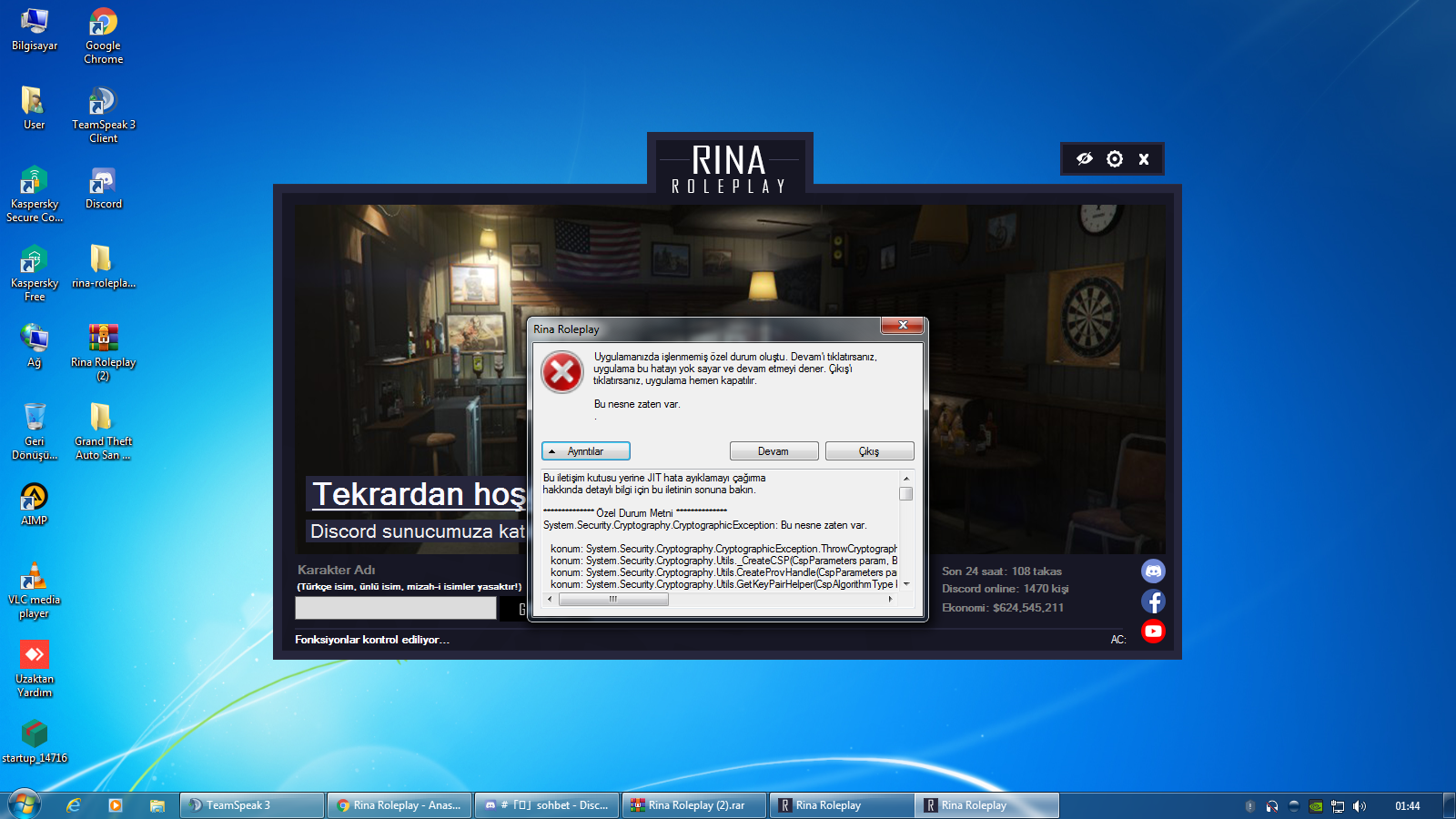Open Windows Media Player from the taskbar

tap(116, 805)
